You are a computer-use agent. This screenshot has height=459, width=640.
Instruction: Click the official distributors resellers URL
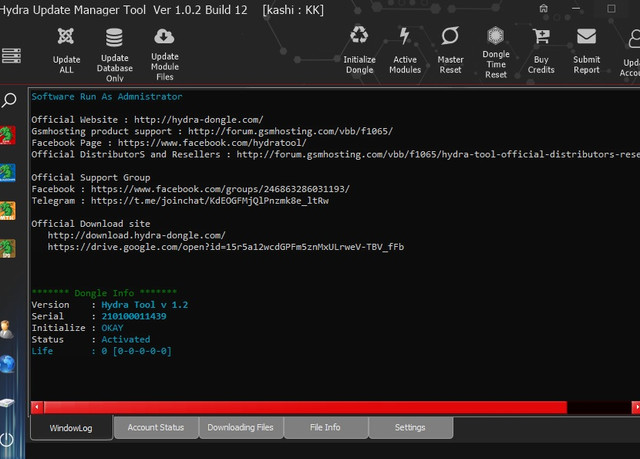pyautogui.click(x=438, y=154)
